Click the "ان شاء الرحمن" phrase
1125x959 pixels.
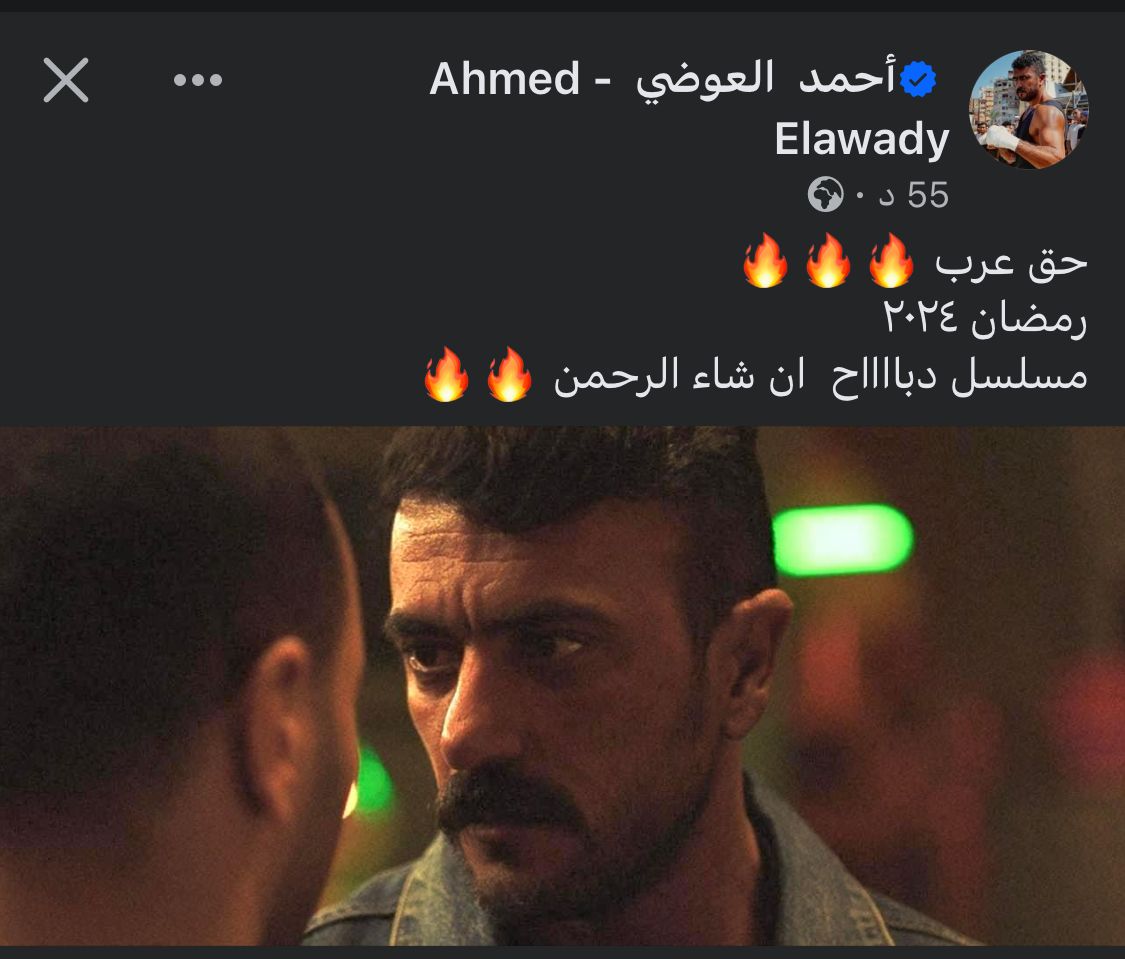click(x=679, y=375)
